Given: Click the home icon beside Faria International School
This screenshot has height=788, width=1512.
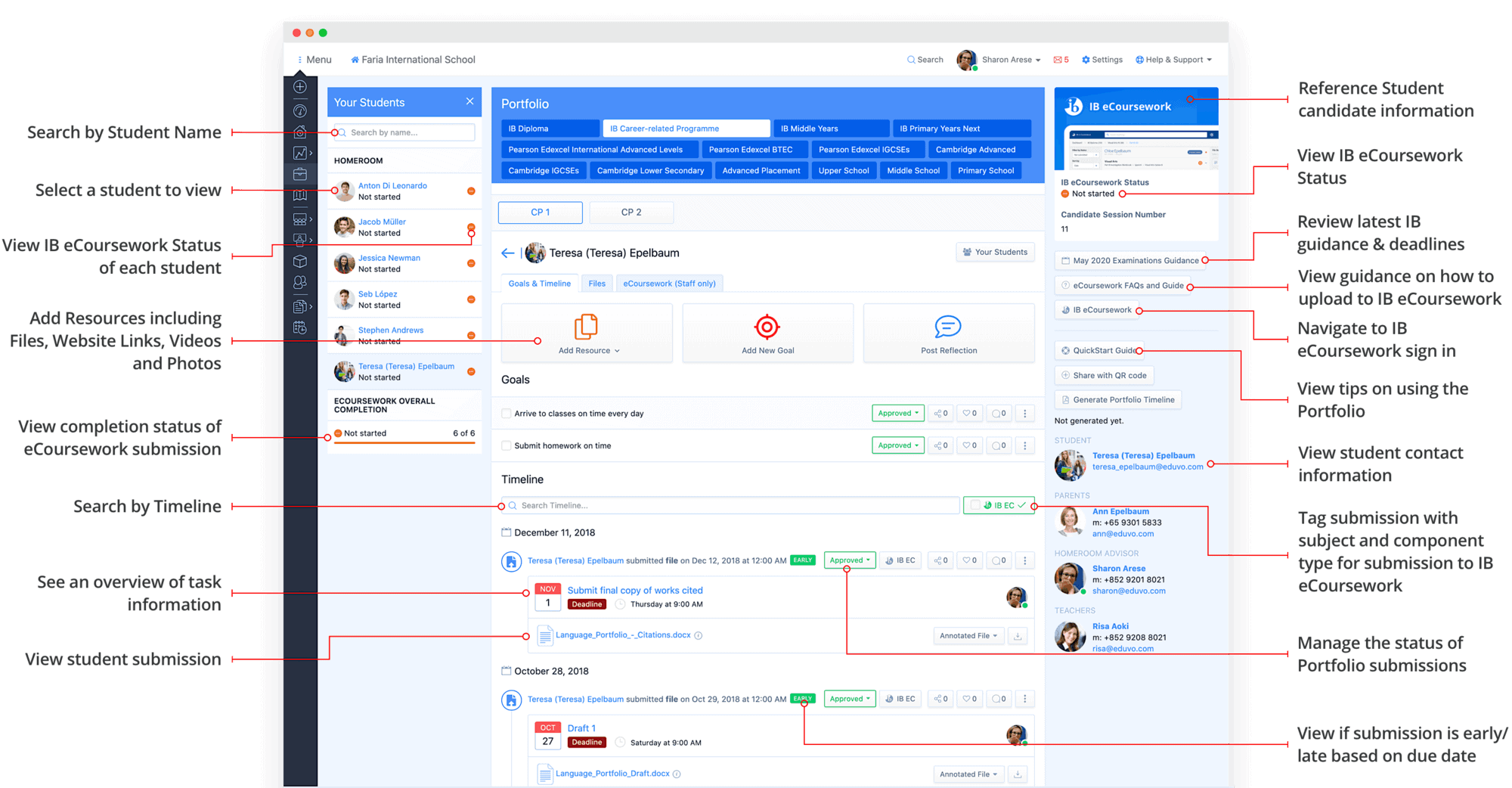Looking at the screenshot, I should 355,60.
